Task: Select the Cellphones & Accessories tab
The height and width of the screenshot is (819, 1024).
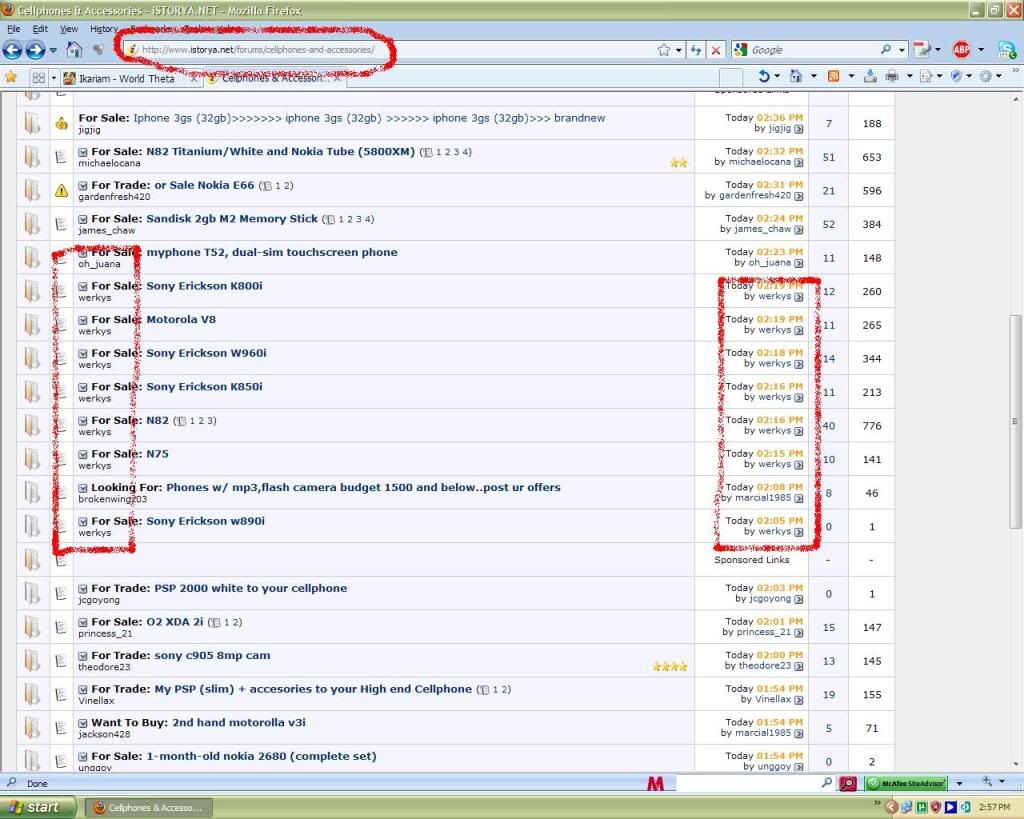Action: pos(274,78)
